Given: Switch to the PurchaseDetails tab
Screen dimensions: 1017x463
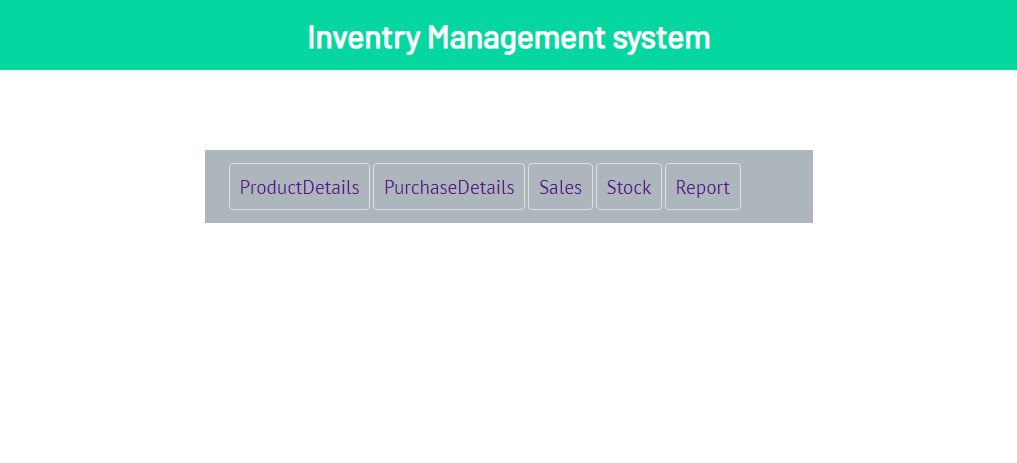Looking at the screenshot, I should click(x=449, y=187).
